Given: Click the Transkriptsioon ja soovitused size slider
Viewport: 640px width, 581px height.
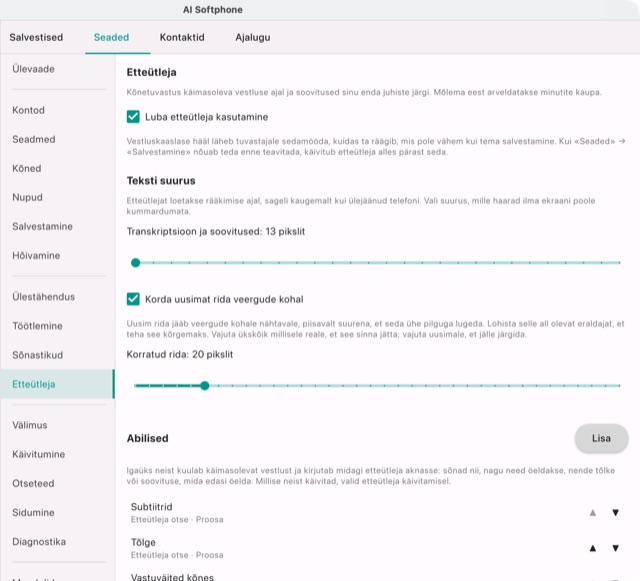Looking at the screenshot, I should [378, 263].
